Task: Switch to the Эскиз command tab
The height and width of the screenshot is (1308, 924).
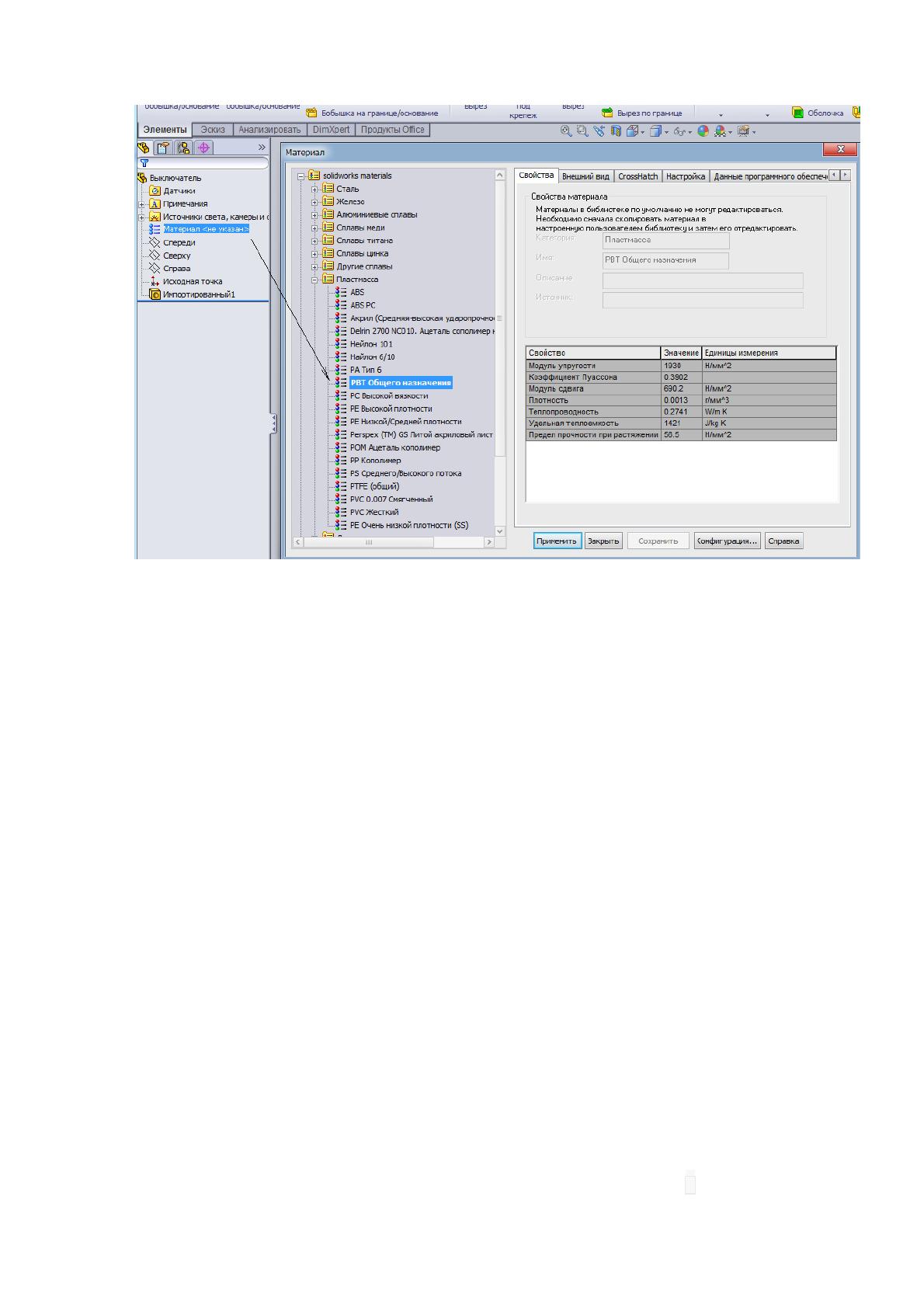Action: pyautogui.click(x=213, y=130)
